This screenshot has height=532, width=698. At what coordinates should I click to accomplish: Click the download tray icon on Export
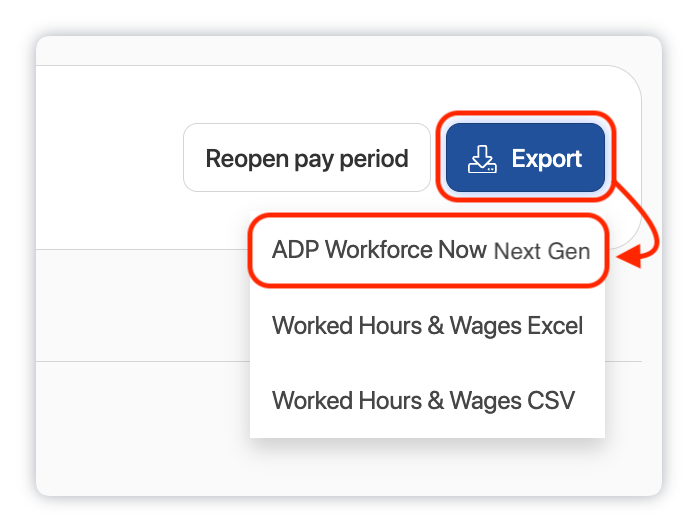click(483, 158)
